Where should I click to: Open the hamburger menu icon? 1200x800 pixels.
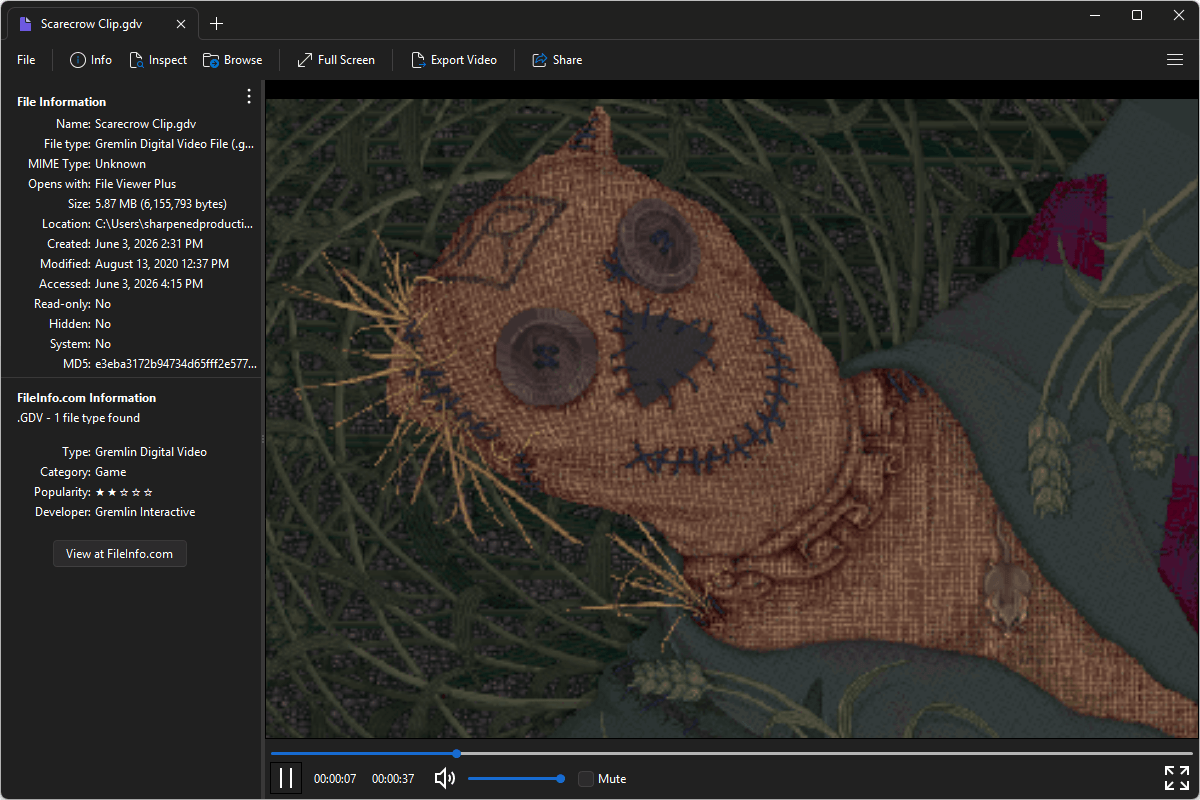[1175, 60]
